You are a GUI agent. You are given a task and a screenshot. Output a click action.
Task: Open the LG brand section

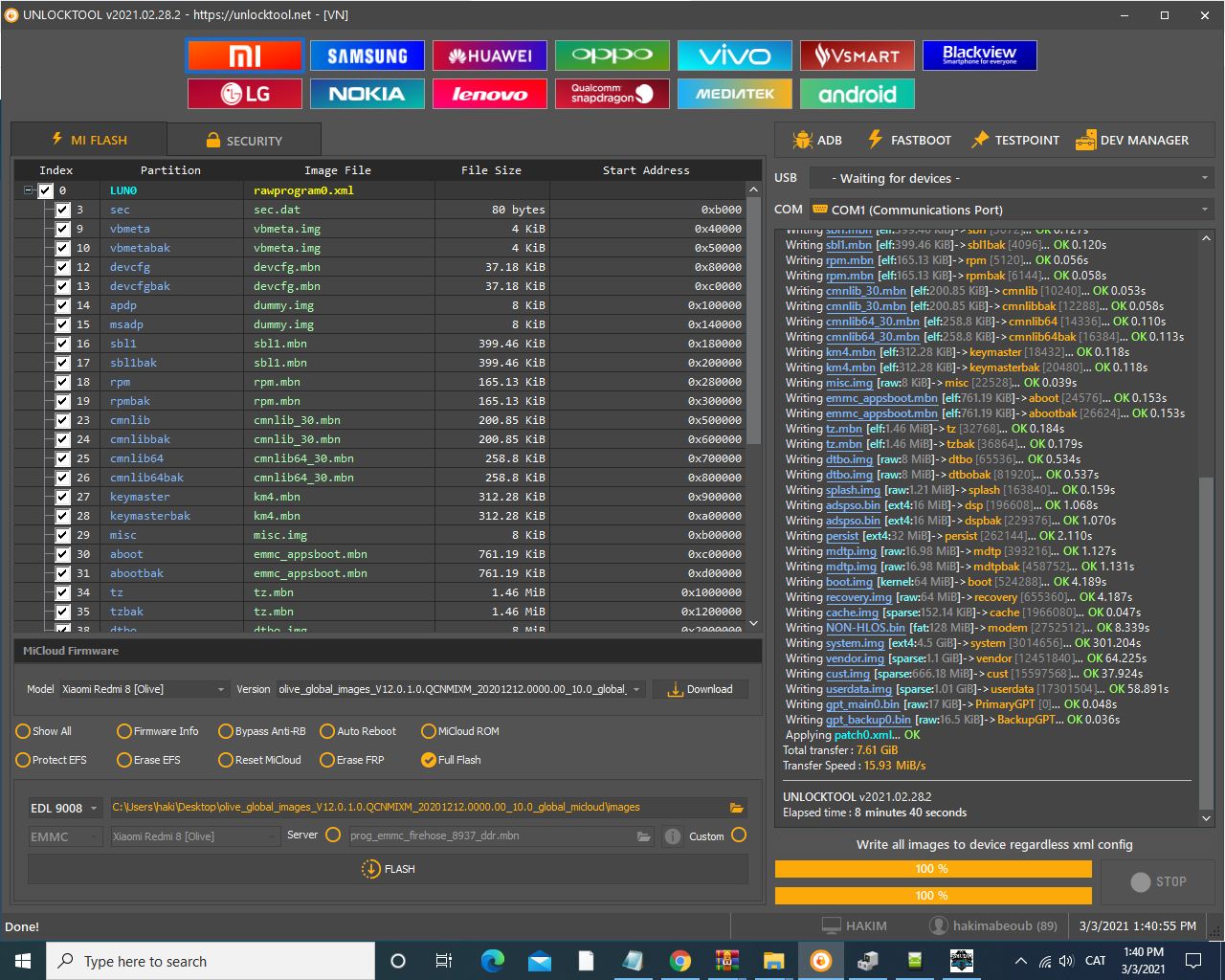(x=245, y=94)
